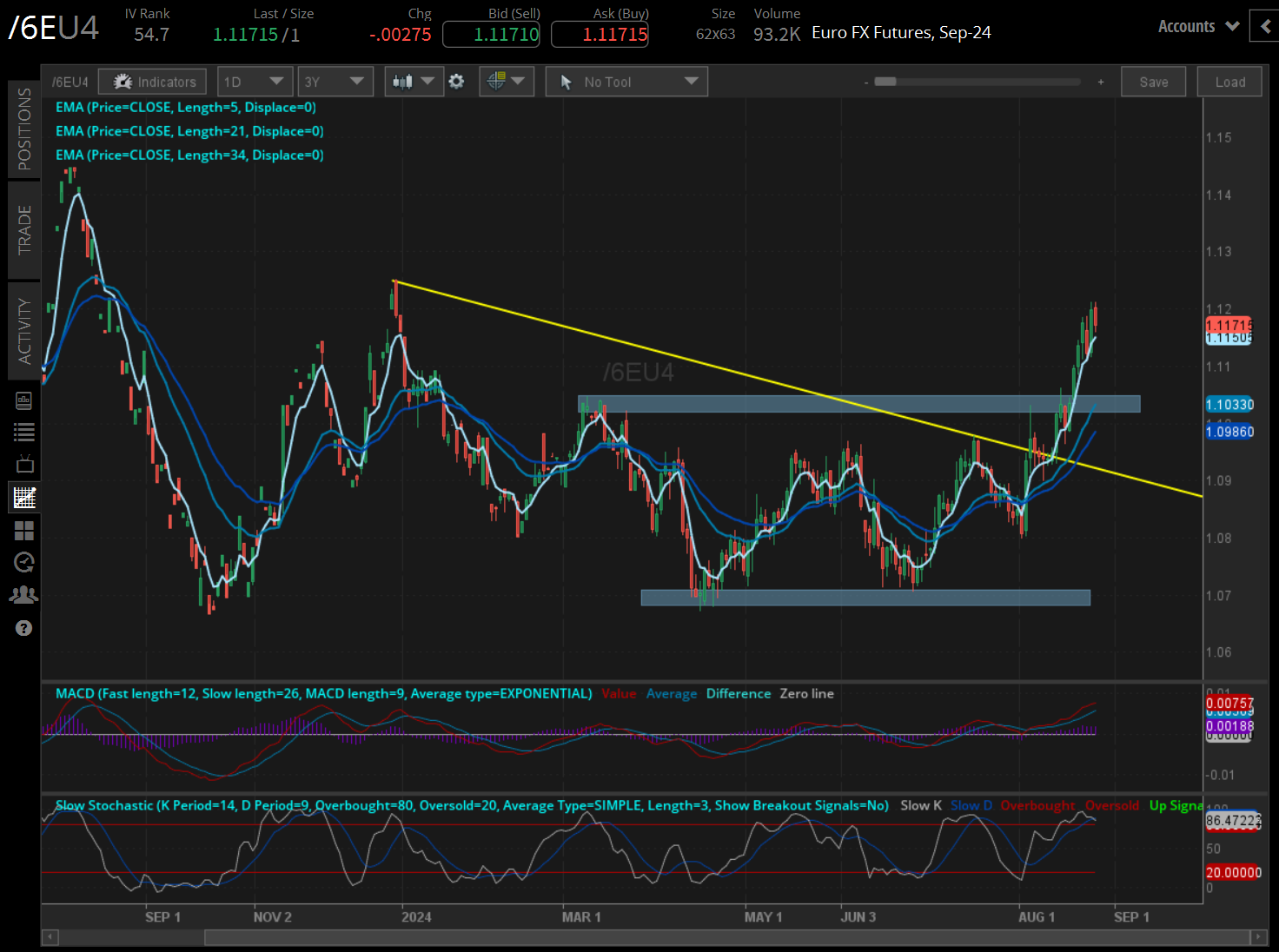
Task: Expand the 3Y time range dropdown
Action: click(335, 82)
